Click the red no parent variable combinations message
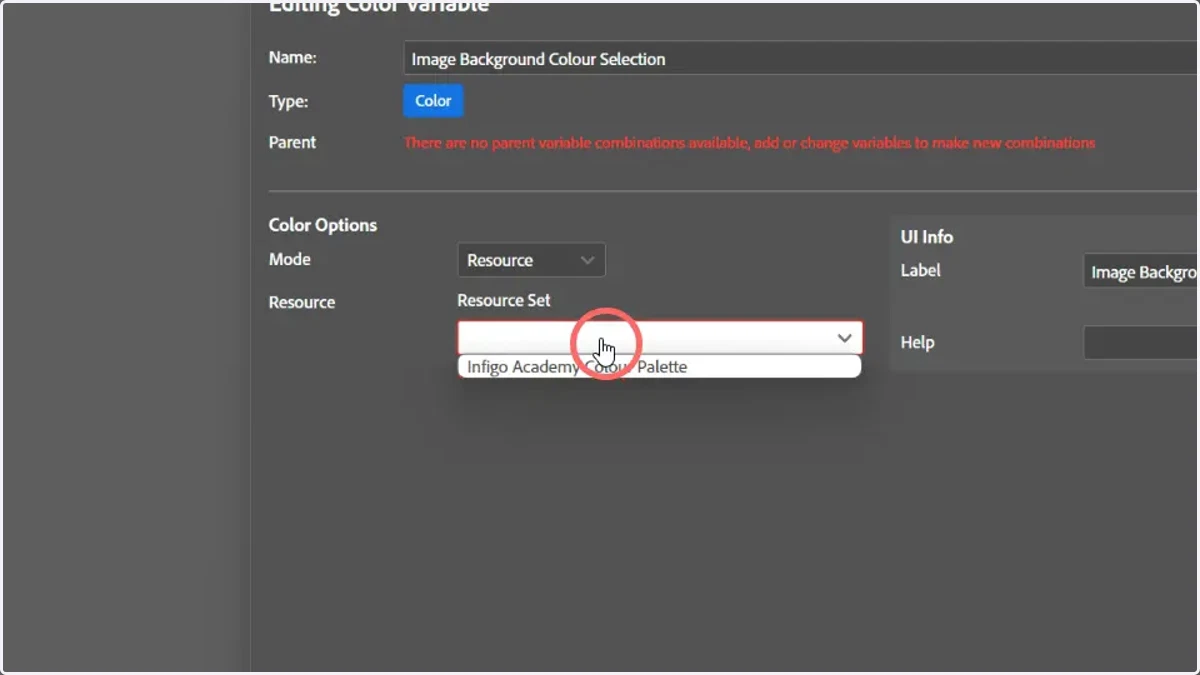Image resolution: width=1200 pixels, height=675 pixels. click(x=749, y=143)
